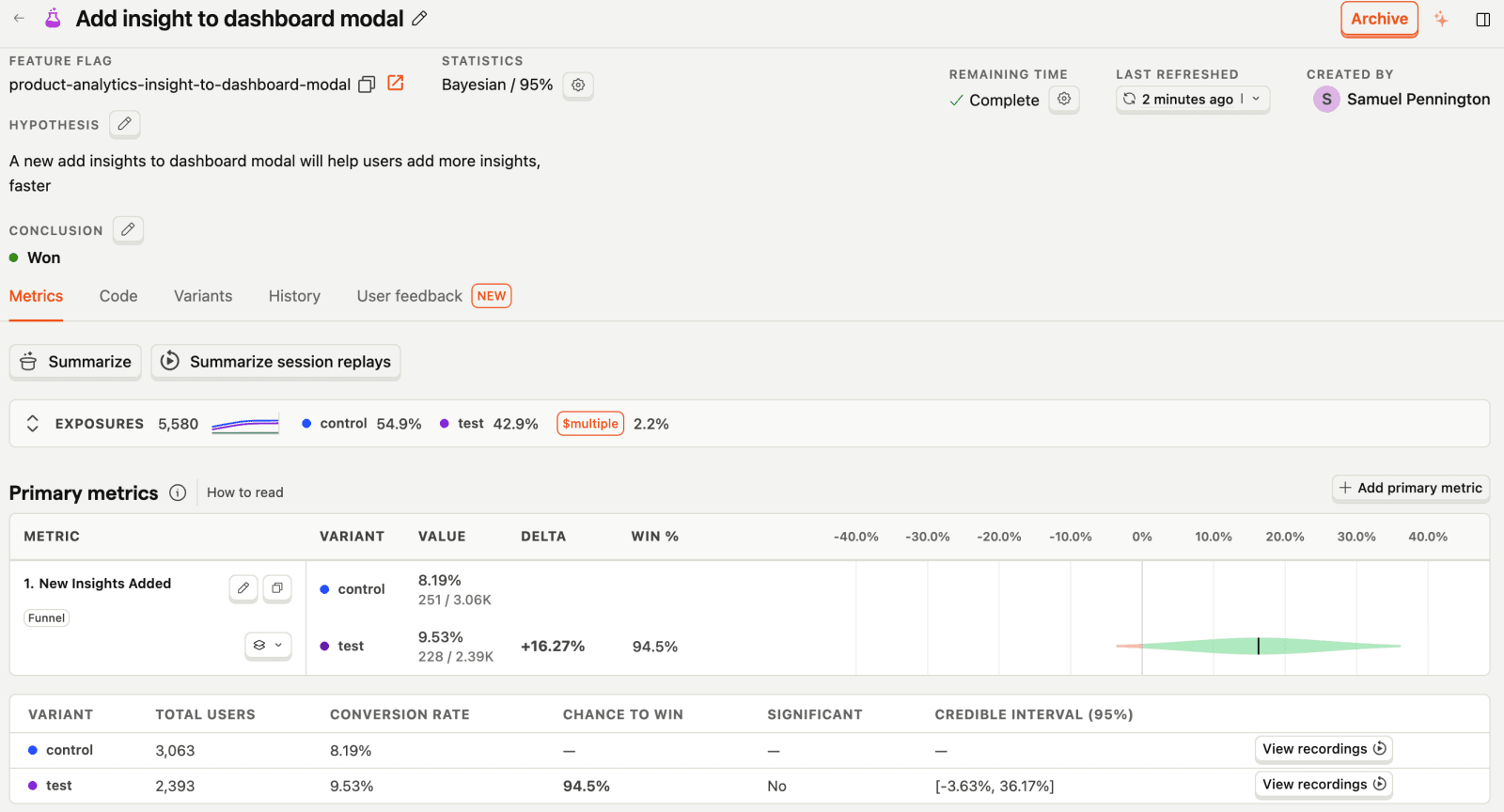The width and height of the screenshot is (1504, 812).
Task: Copy the feature flag key
Action: 367,85
